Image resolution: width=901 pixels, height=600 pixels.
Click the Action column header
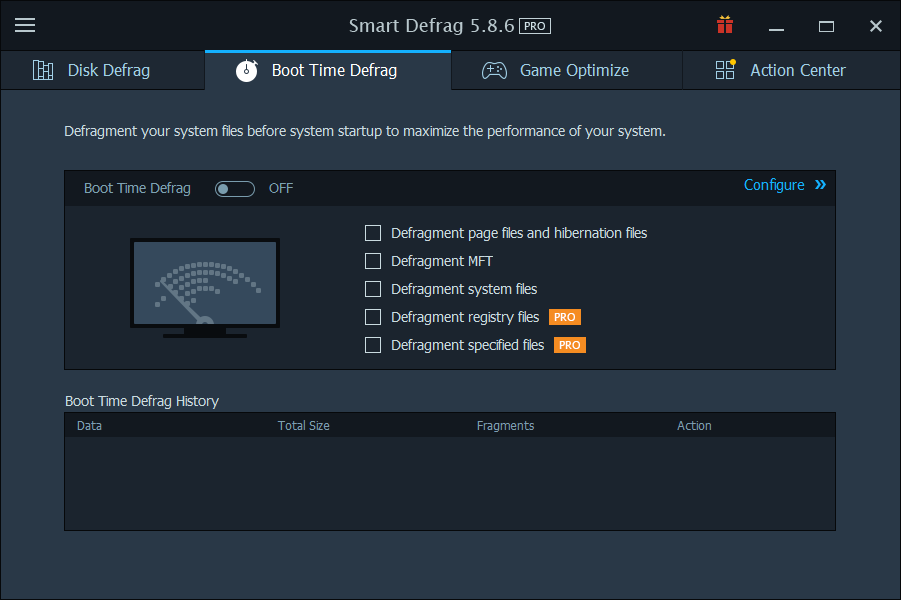tap(694, 425)
